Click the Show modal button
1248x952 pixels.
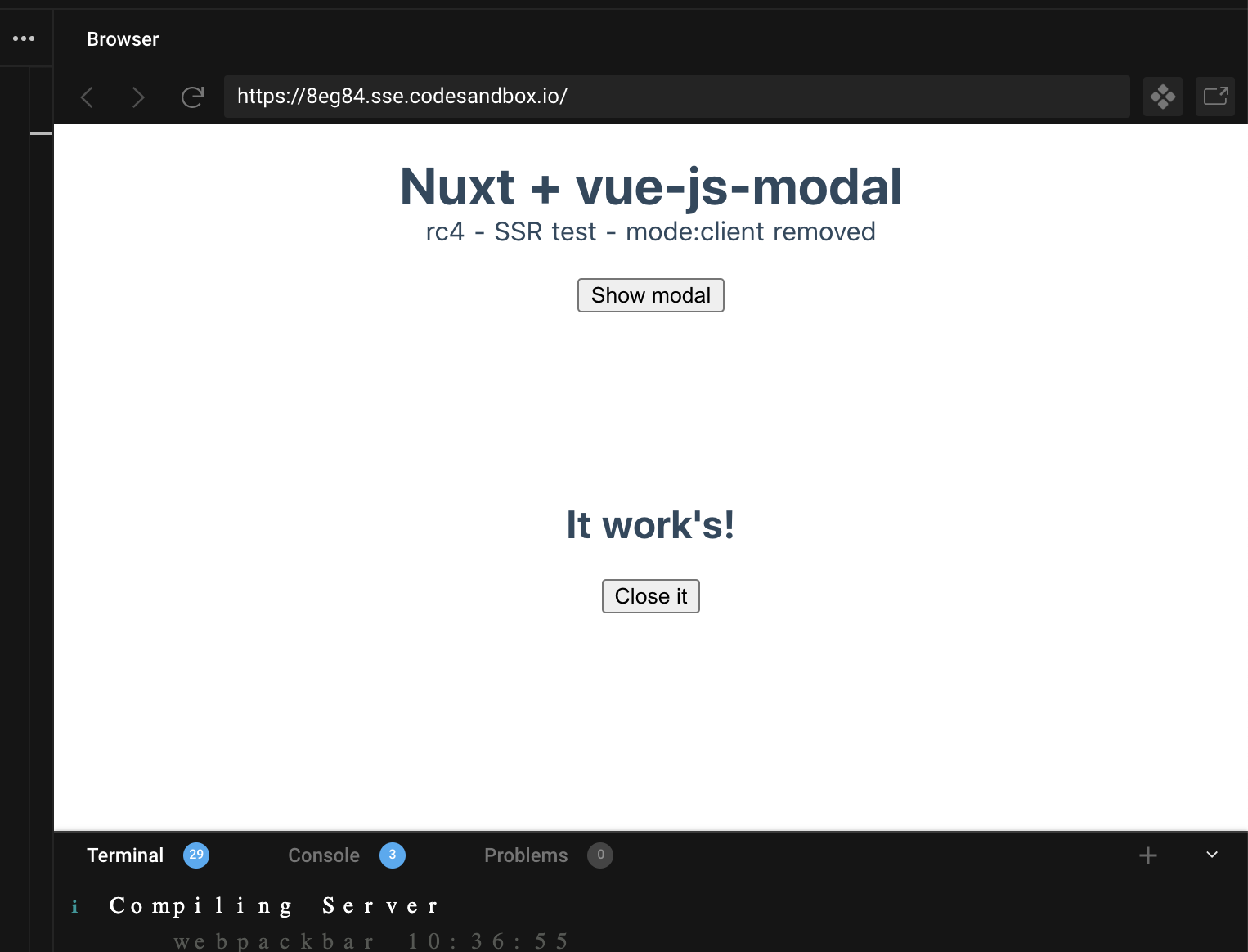[x=651, y=295]
